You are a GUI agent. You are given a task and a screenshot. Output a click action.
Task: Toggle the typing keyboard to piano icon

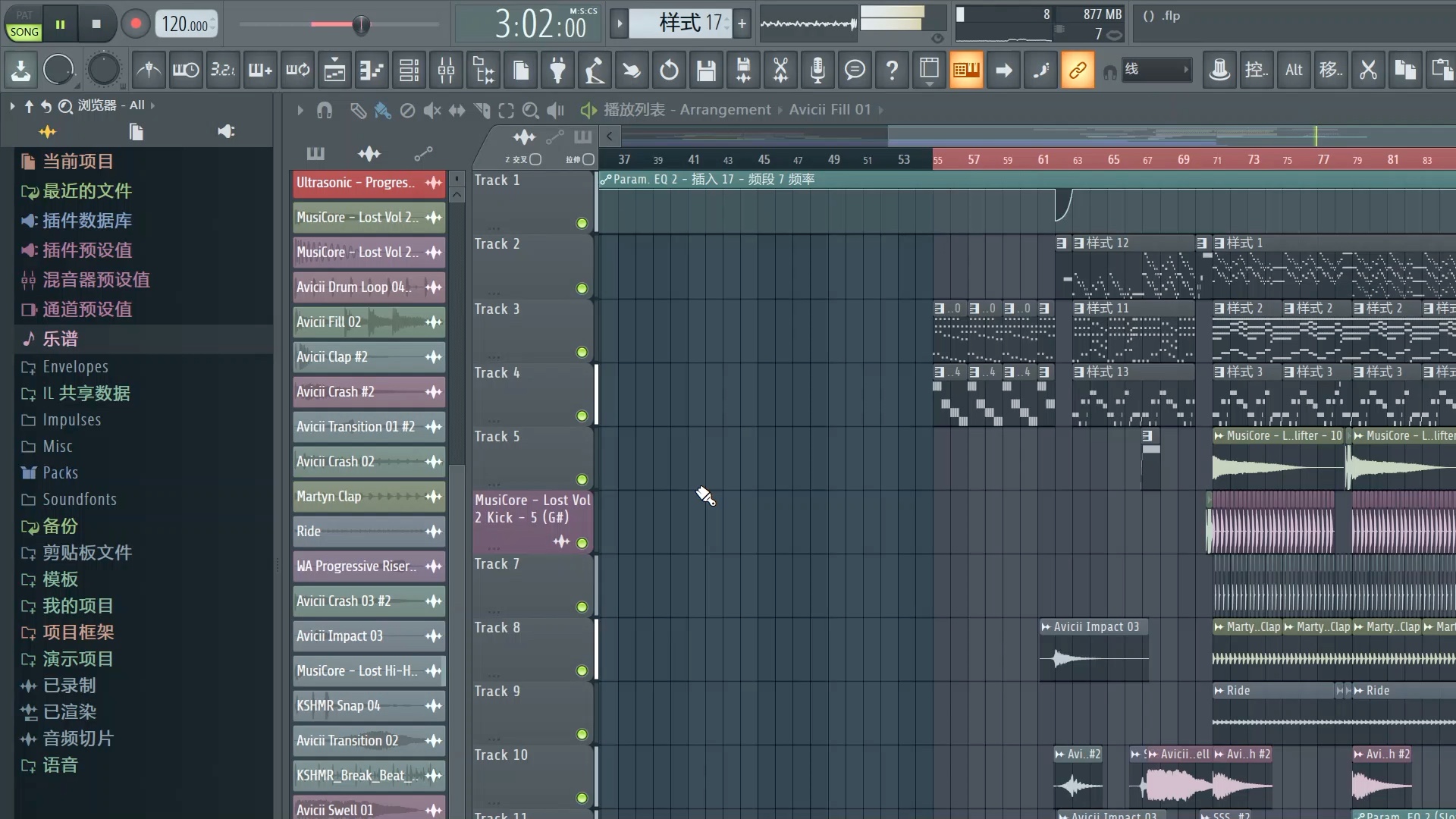tap(966, 71)
